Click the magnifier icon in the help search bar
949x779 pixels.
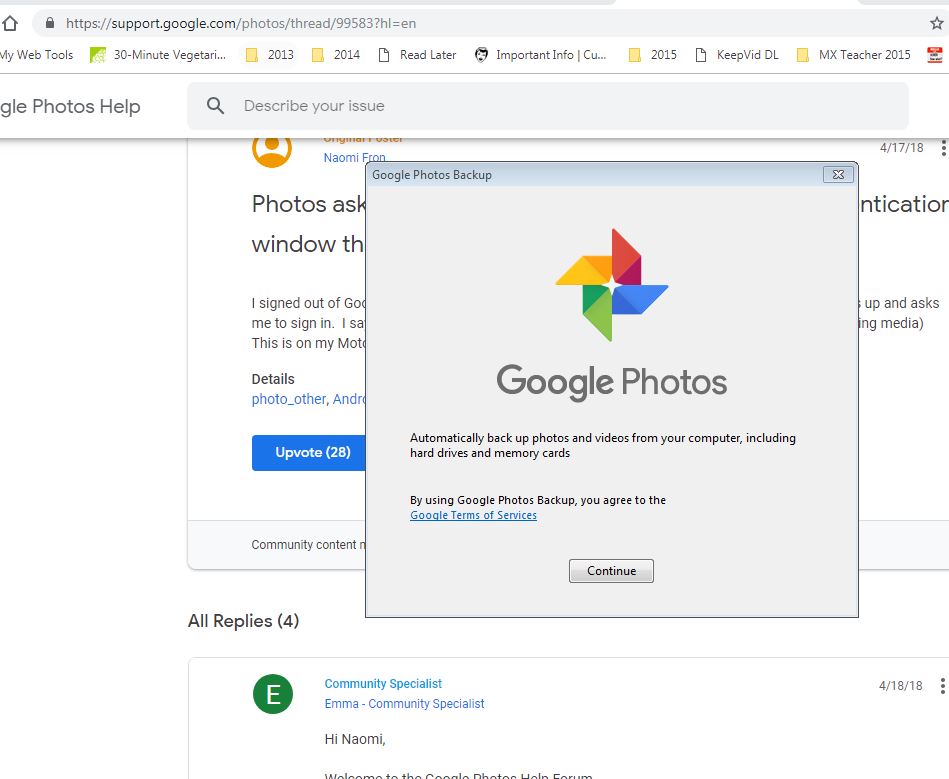[215, 104]
